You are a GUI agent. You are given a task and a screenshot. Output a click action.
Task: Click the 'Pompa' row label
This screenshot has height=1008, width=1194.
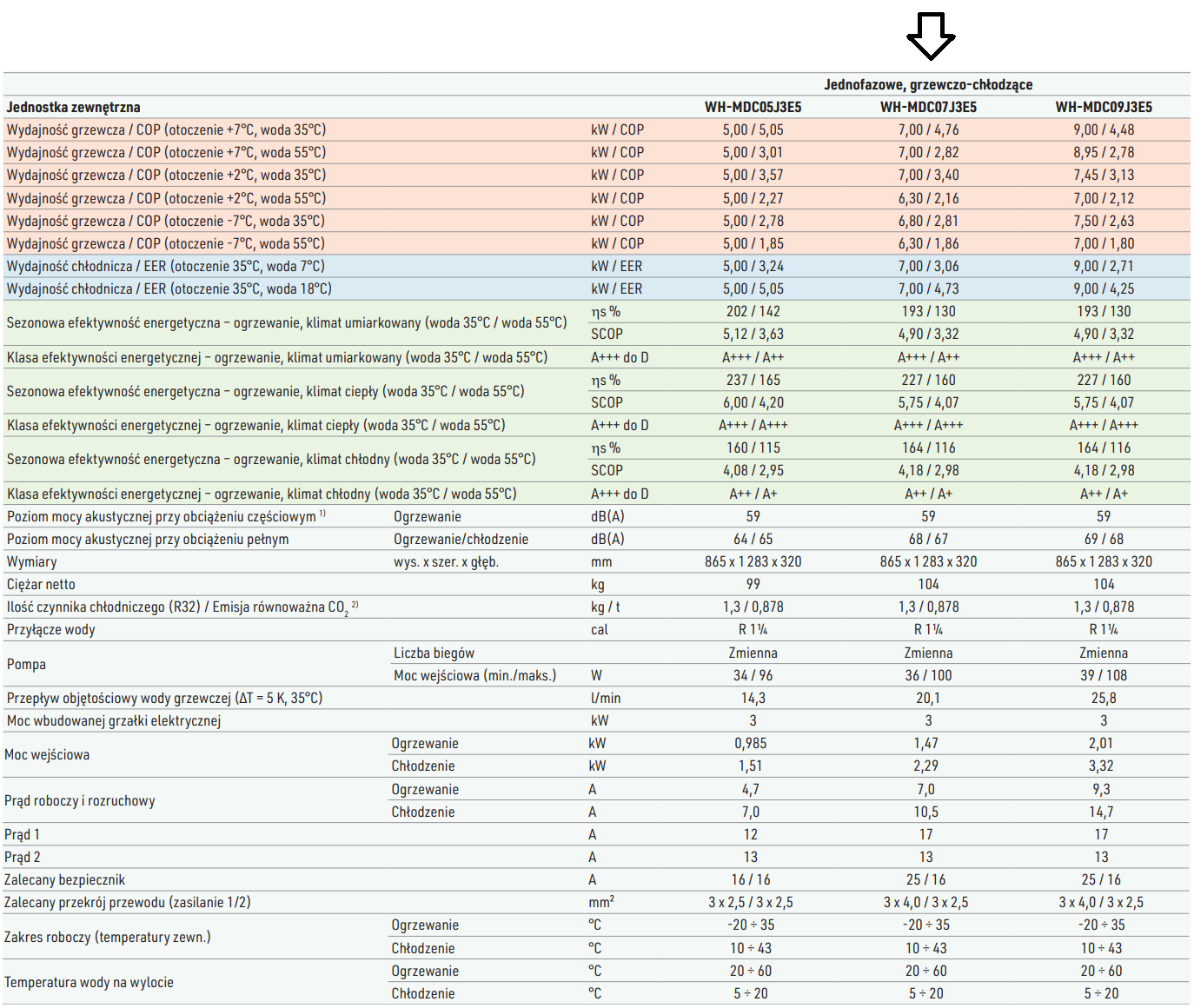(26, 664)
